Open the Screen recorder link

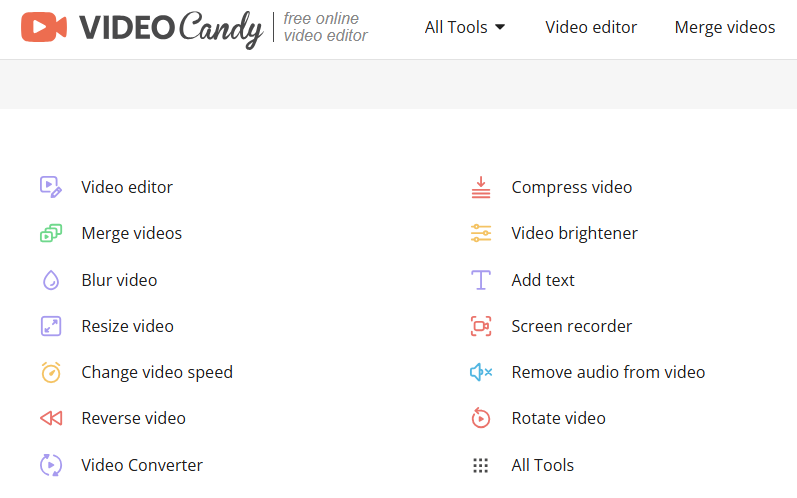[572, 326]
